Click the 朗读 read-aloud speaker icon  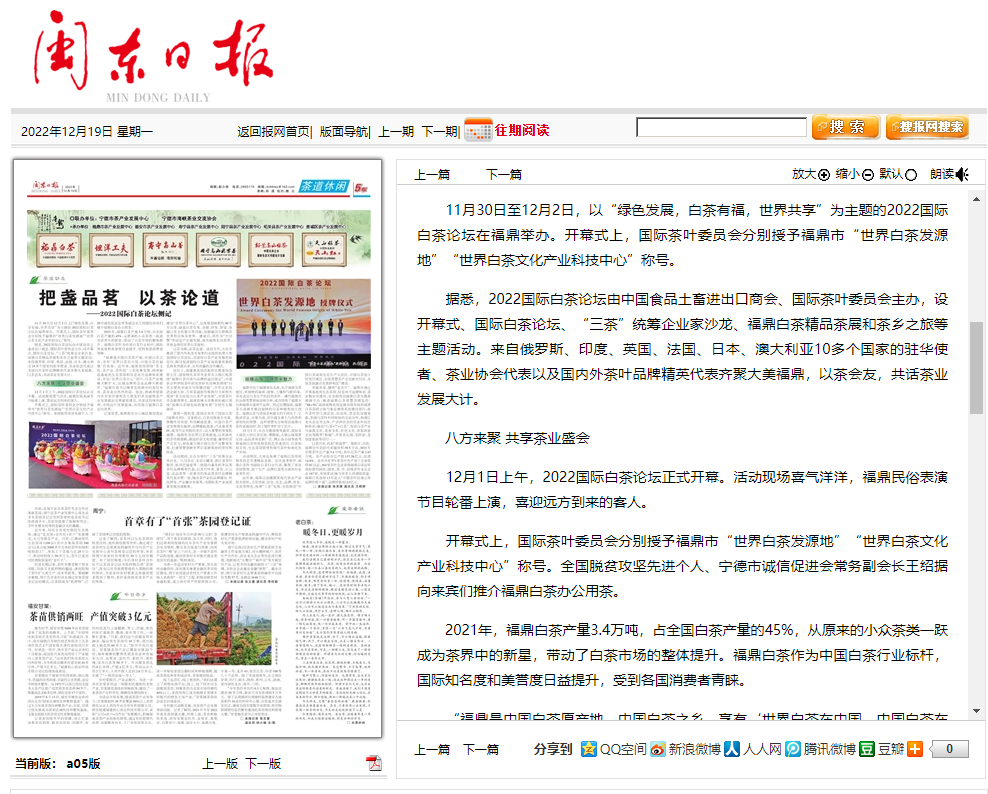click(962, 174)
